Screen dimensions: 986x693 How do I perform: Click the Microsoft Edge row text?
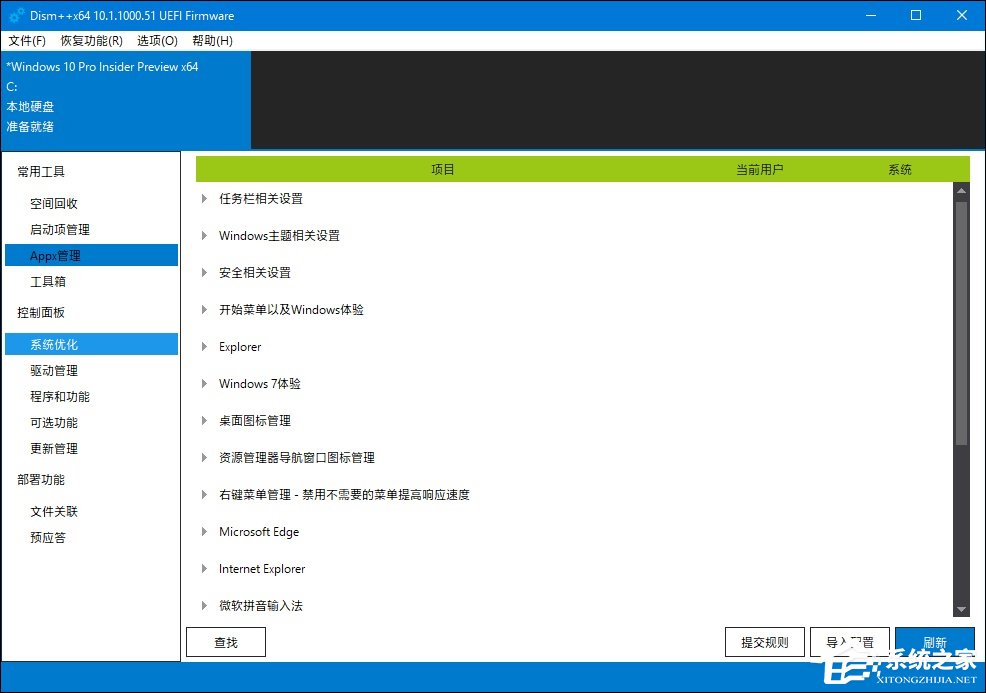[259, 532]
